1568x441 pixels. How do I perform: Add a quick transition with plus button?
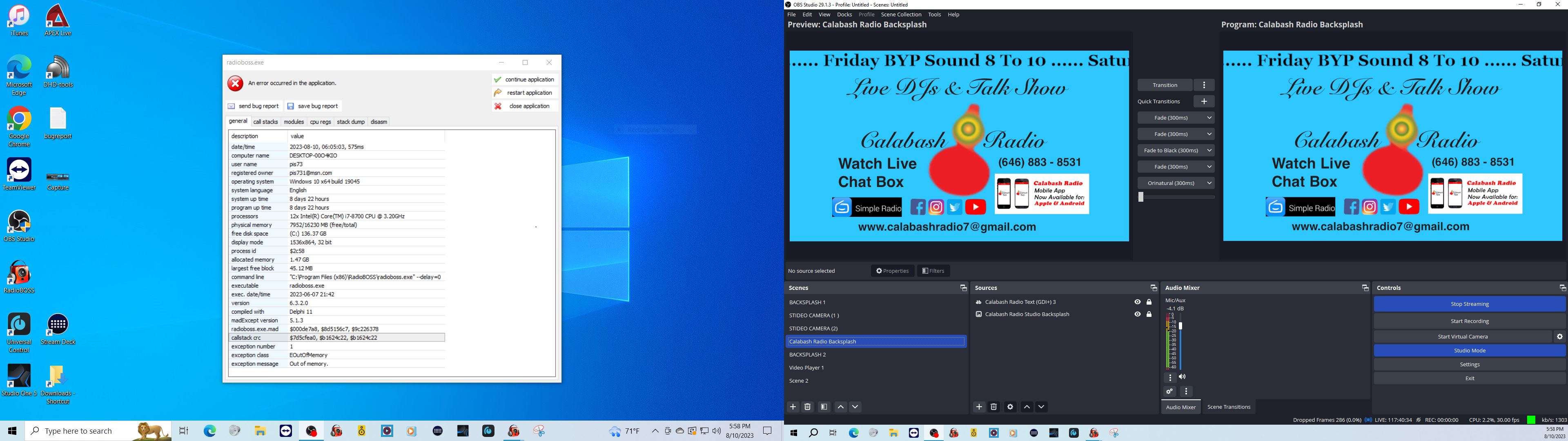[x=1204, y=102]
